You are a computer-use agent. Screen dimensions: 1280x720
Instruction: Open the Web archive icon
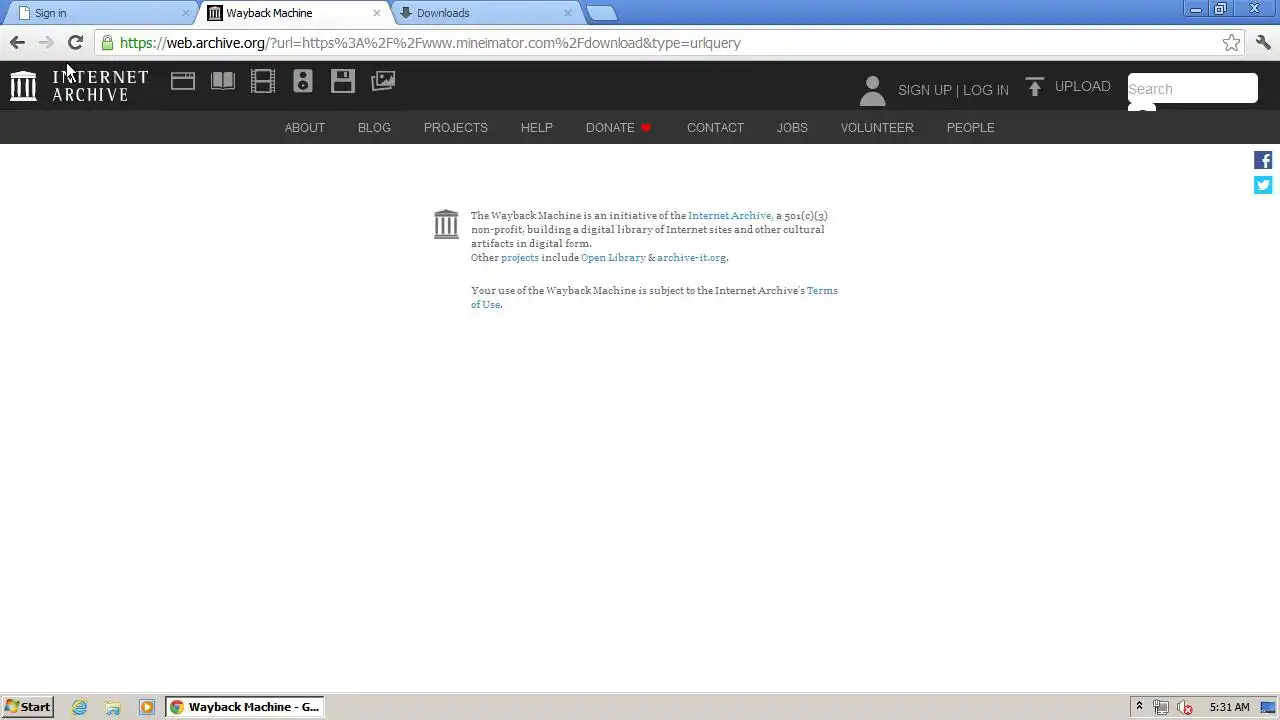[x=183, y=81]
